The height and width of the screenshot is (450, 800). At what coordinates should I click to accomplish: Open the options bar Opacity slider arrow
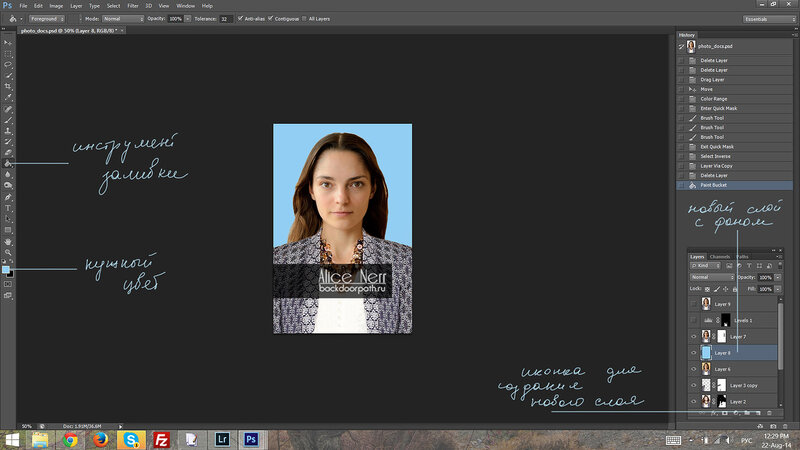pos(188,19)
